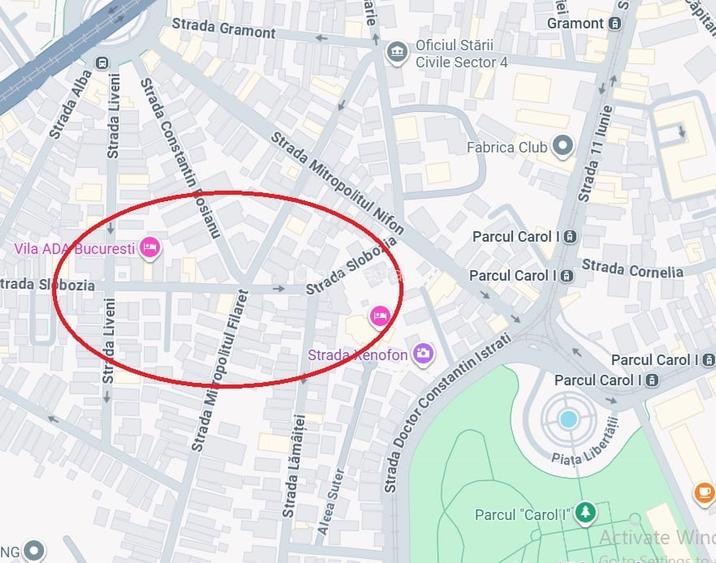This screenshot has height=563, width=716.
Task: Select the Strada Constantin Bosianu street label
Action: coord(180,158)
